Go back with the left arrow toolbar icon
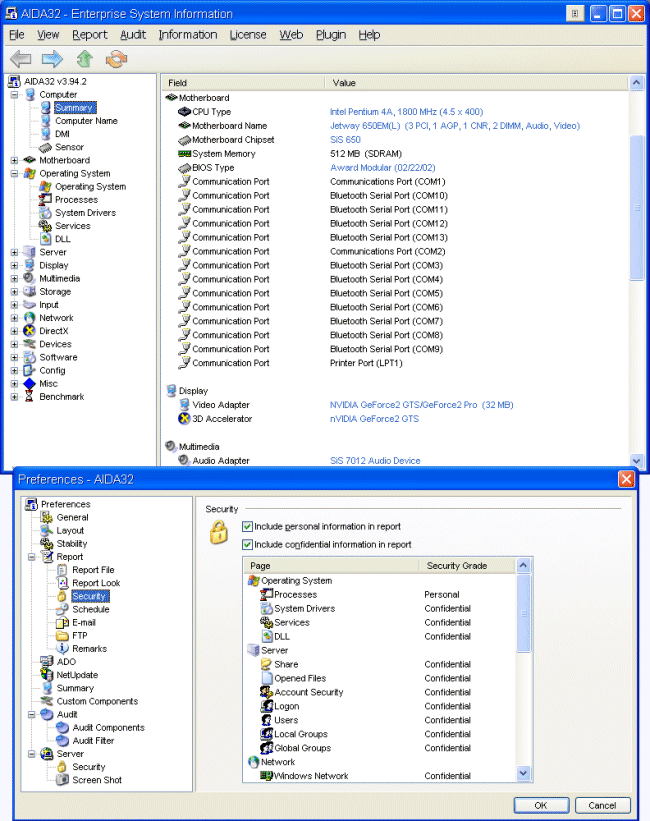The width and height of the screenshot is (650, 821). 21,59
